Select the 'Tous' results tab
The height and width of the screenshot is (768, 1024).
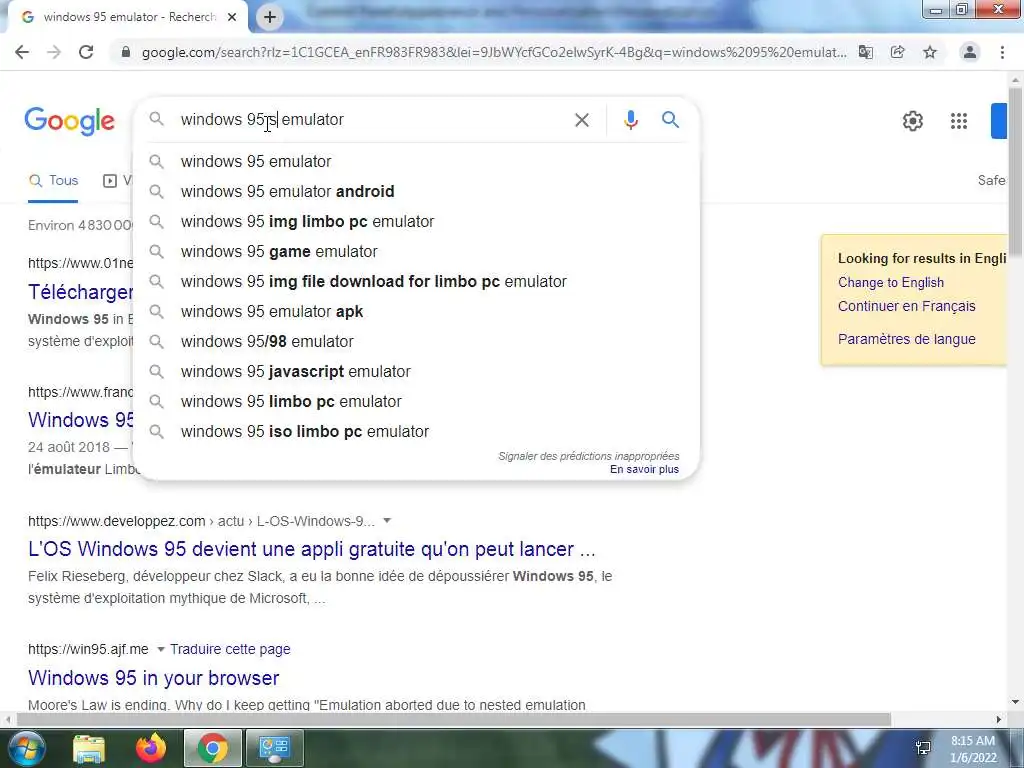[54, 181]
